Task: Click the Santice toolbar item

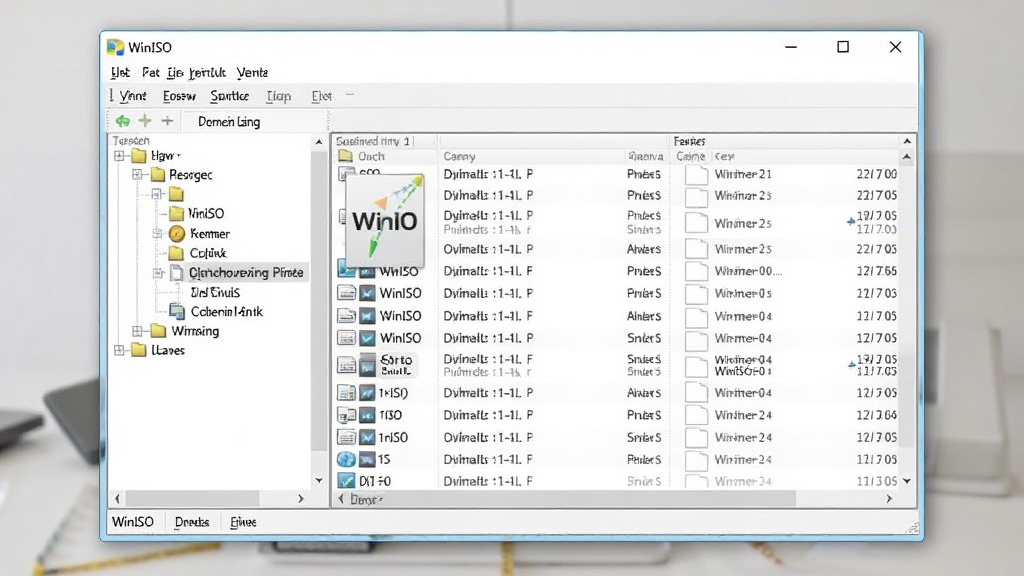Action: (x=229, y=96)
